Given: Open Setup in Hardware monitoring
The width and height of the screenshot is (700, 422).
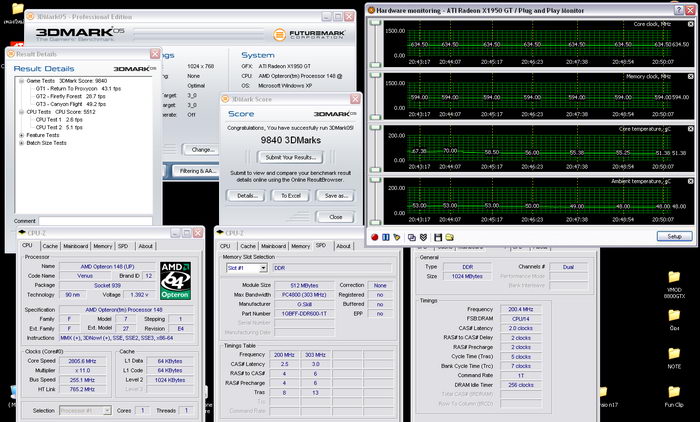Looking at the screenshot, I should click(x=674, y=236).
